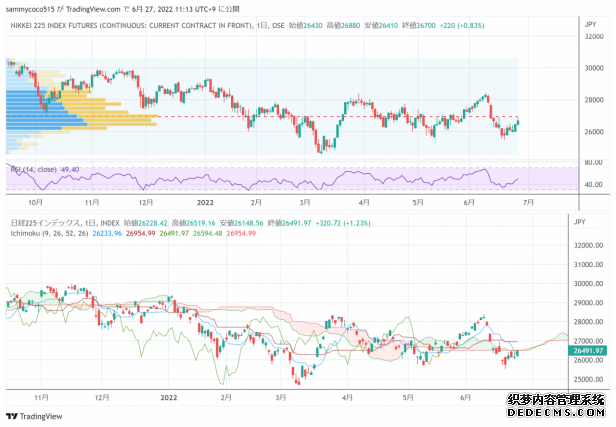This screenshot has width=616, height=427.
Task: Click the pink Ichimoku value 26954.99
Action: click(x=241, y=233)
